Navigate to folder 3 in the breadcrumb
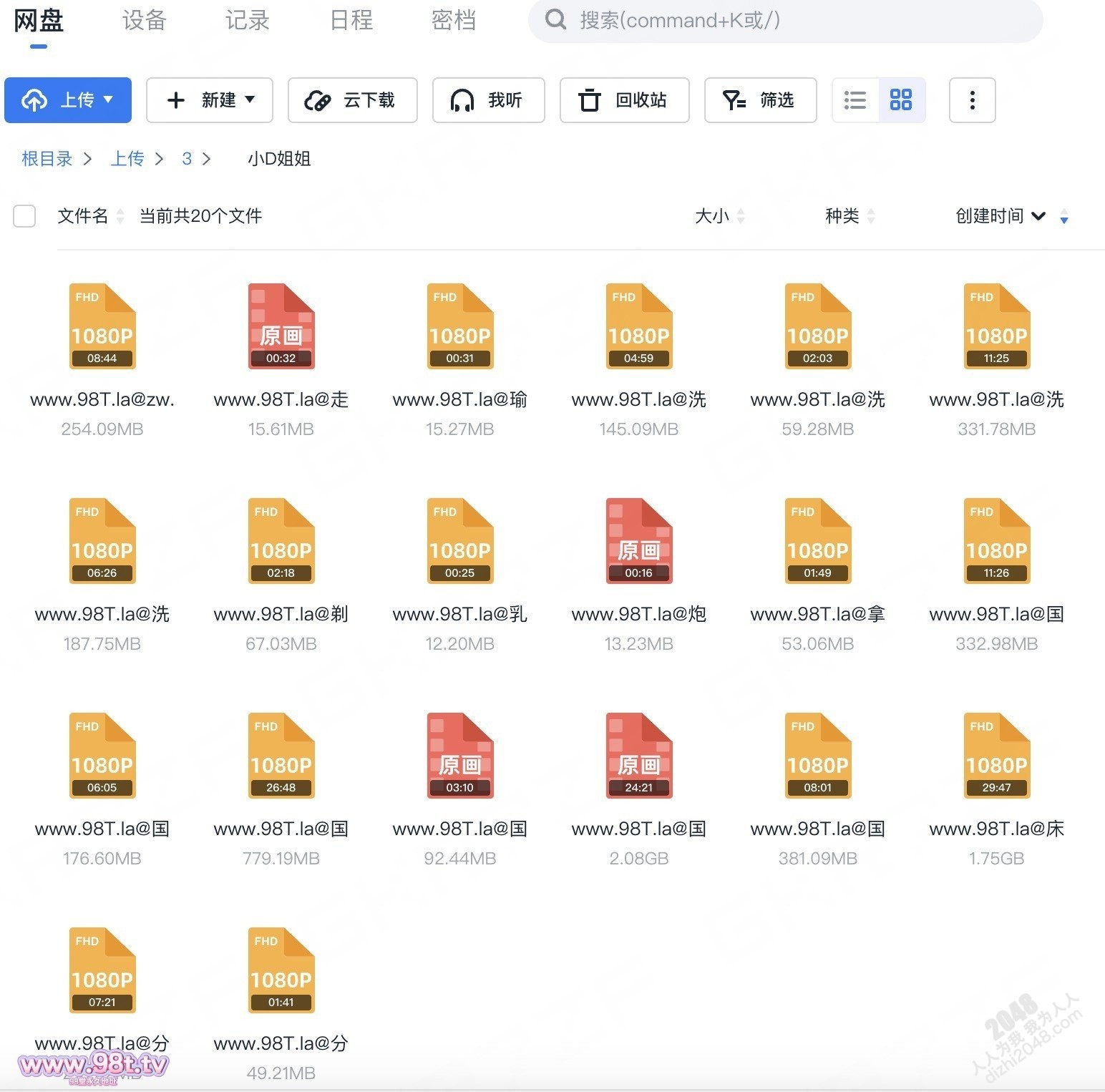1105x1092 pixels. tap(187, 159)
